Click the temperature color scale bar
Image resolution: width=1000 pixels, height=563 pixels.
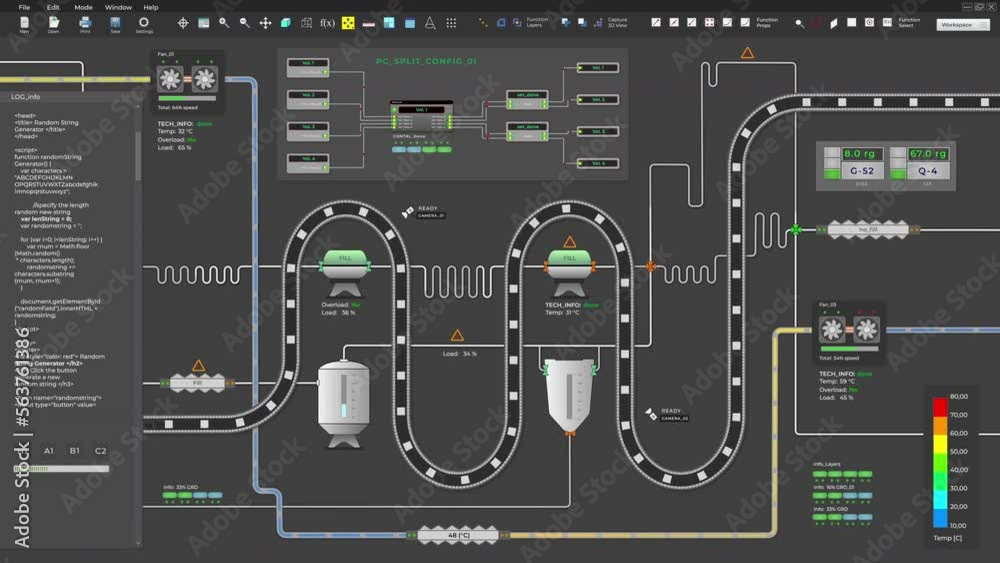click(x=940, y=462)
